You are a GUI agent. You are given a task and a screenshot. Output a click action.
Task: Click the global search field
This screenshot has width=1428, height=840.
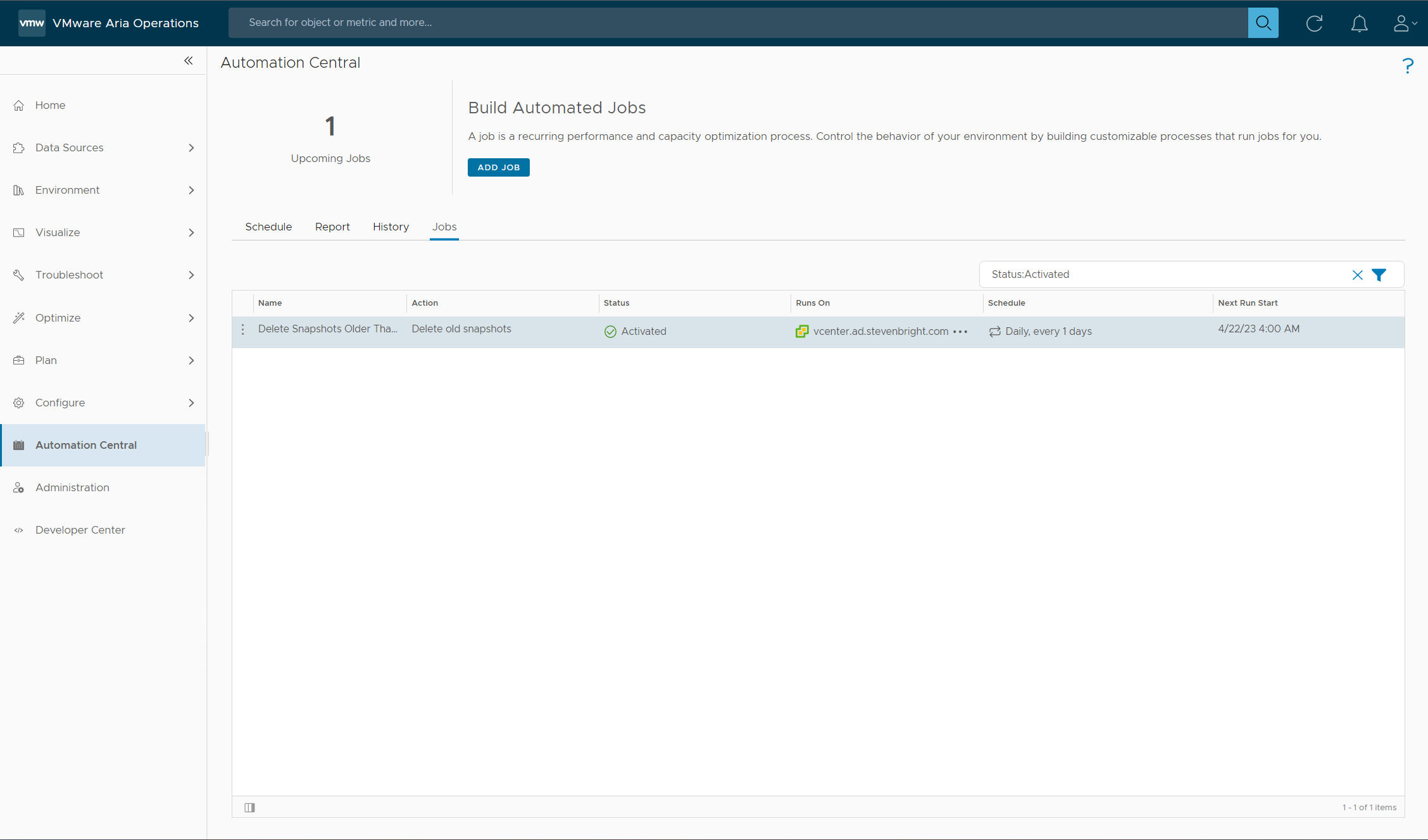737,23
